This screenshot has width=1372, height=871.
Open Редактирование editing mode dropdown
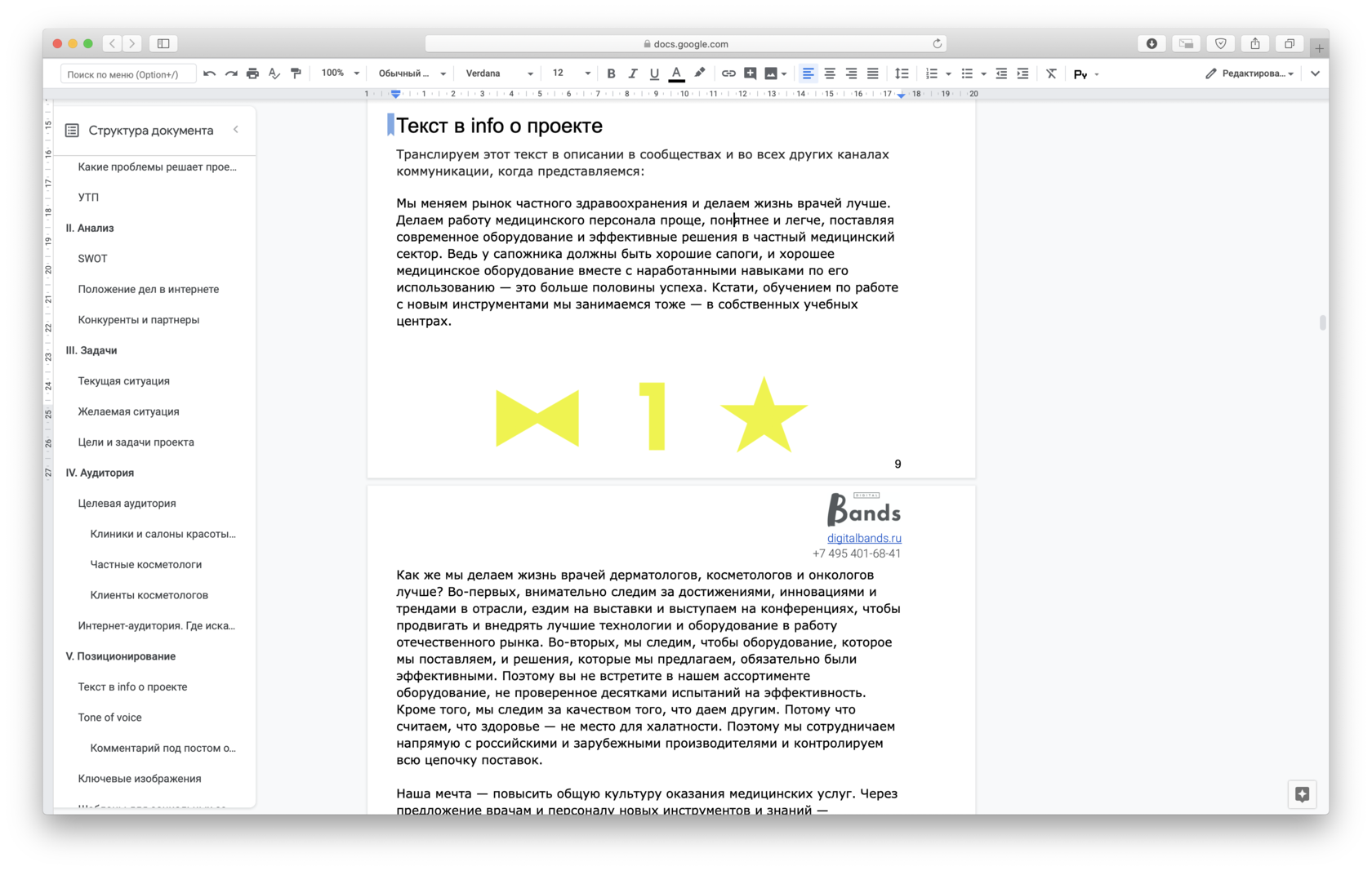[1249, 73]
